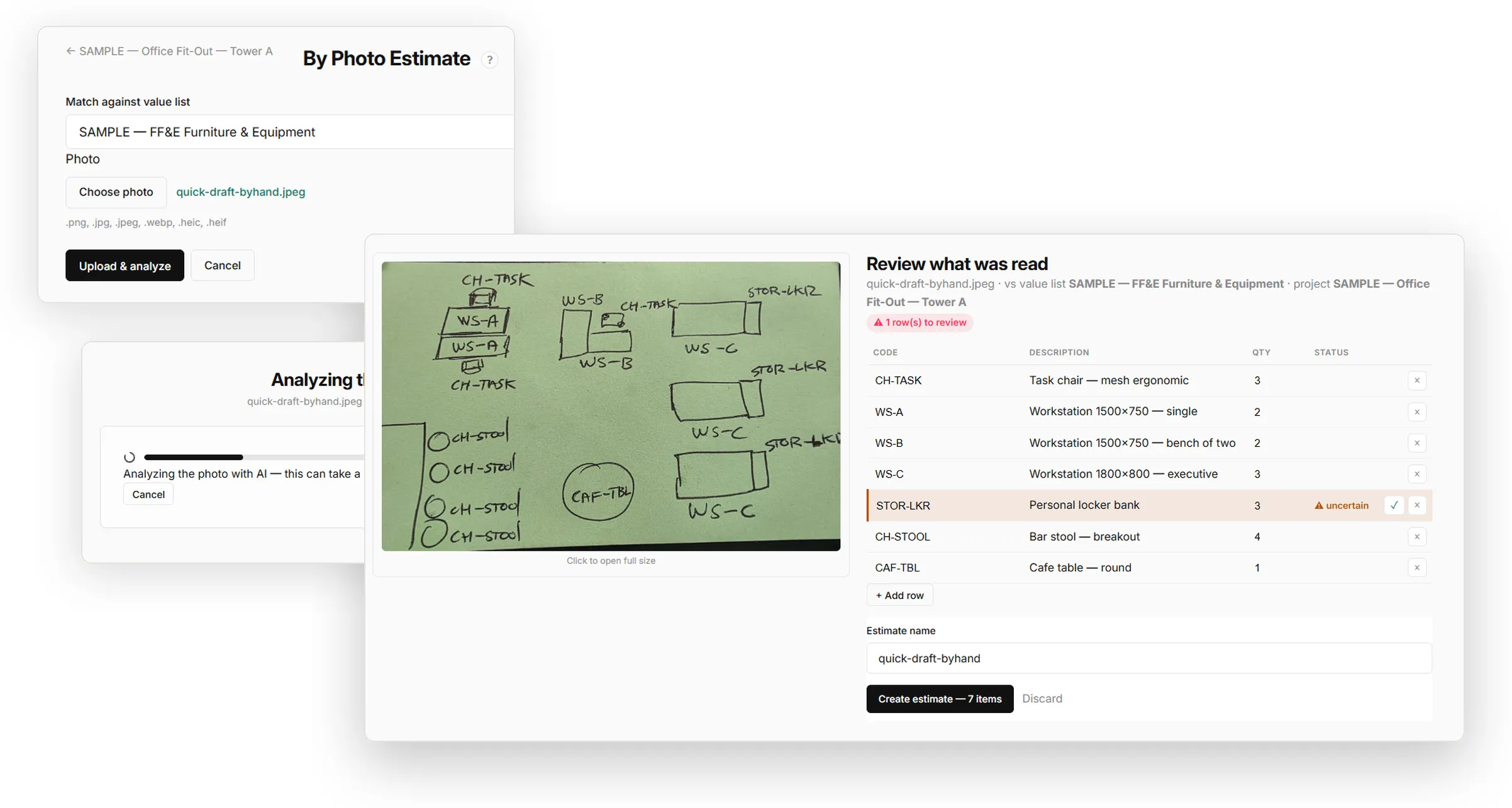Remove the WS-B row
The image size is (1512, 808).
point(1416,443)
